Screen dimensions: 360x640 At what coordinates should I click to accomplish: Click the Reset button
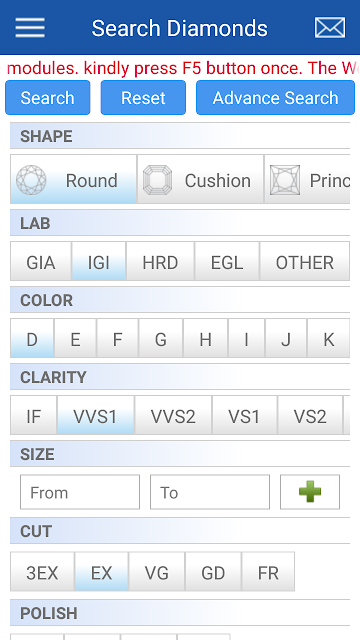tap(143, 98)
